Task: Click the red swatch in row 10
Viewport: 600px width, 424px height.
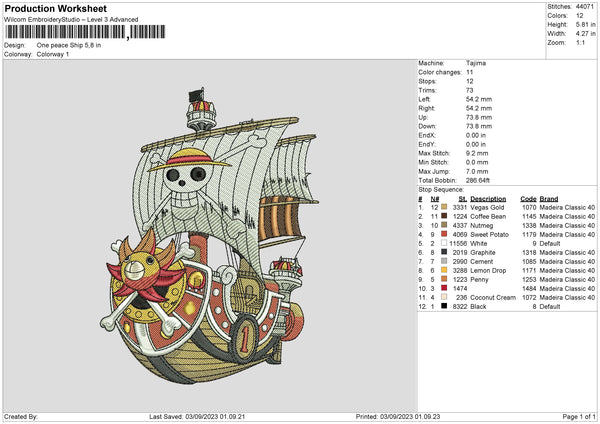Action: tap(444, 288)
